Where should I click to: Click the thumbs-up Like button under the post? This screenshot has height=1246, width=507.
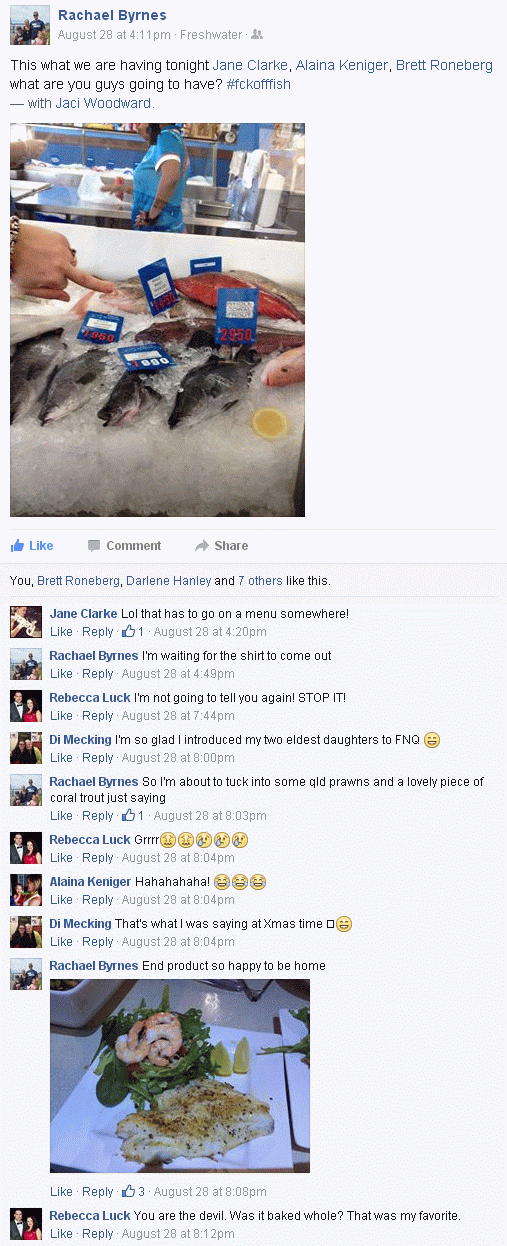(32, 545)
